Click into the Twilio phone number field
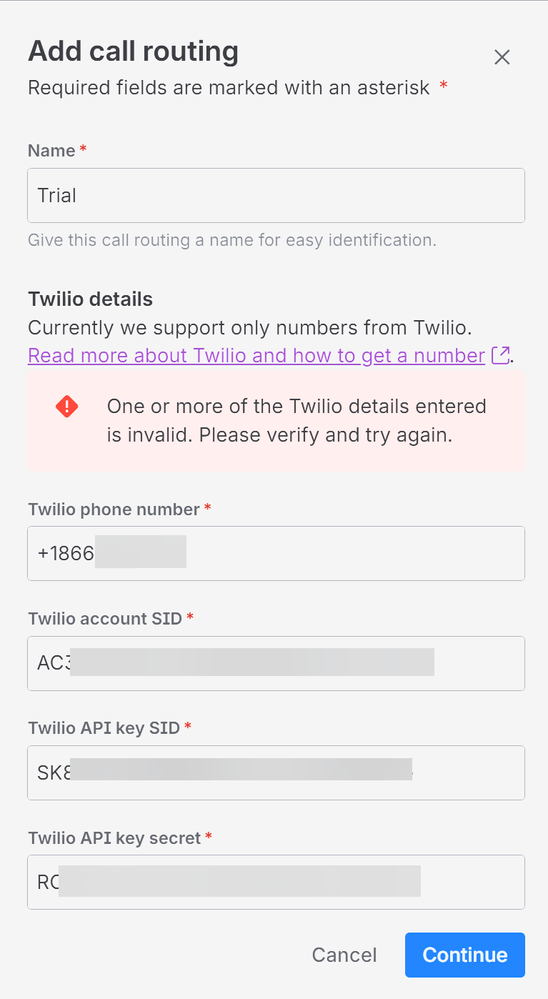548x999 pixels. tap(276, 553)
